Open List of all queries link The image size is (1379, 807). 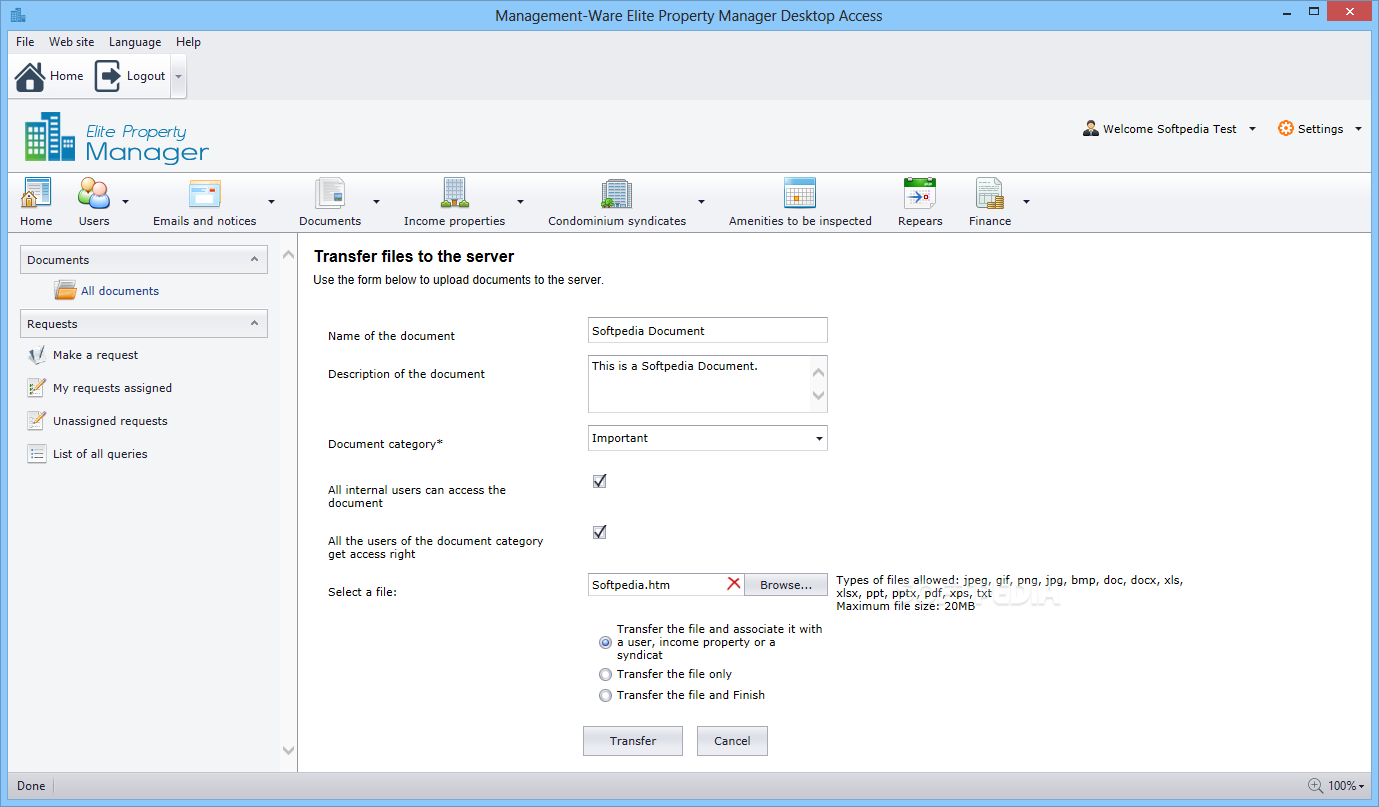[x=100, y=454]
